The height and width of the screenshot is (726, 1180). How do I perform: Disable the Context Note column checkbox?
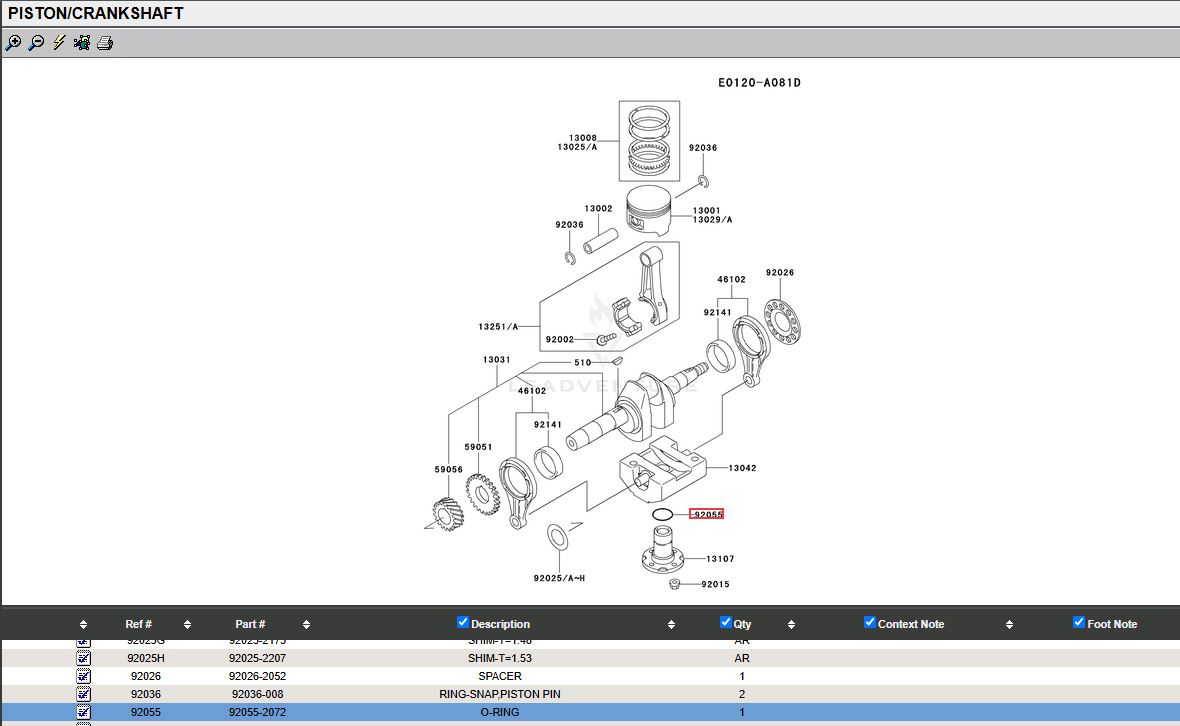[870, 622]
